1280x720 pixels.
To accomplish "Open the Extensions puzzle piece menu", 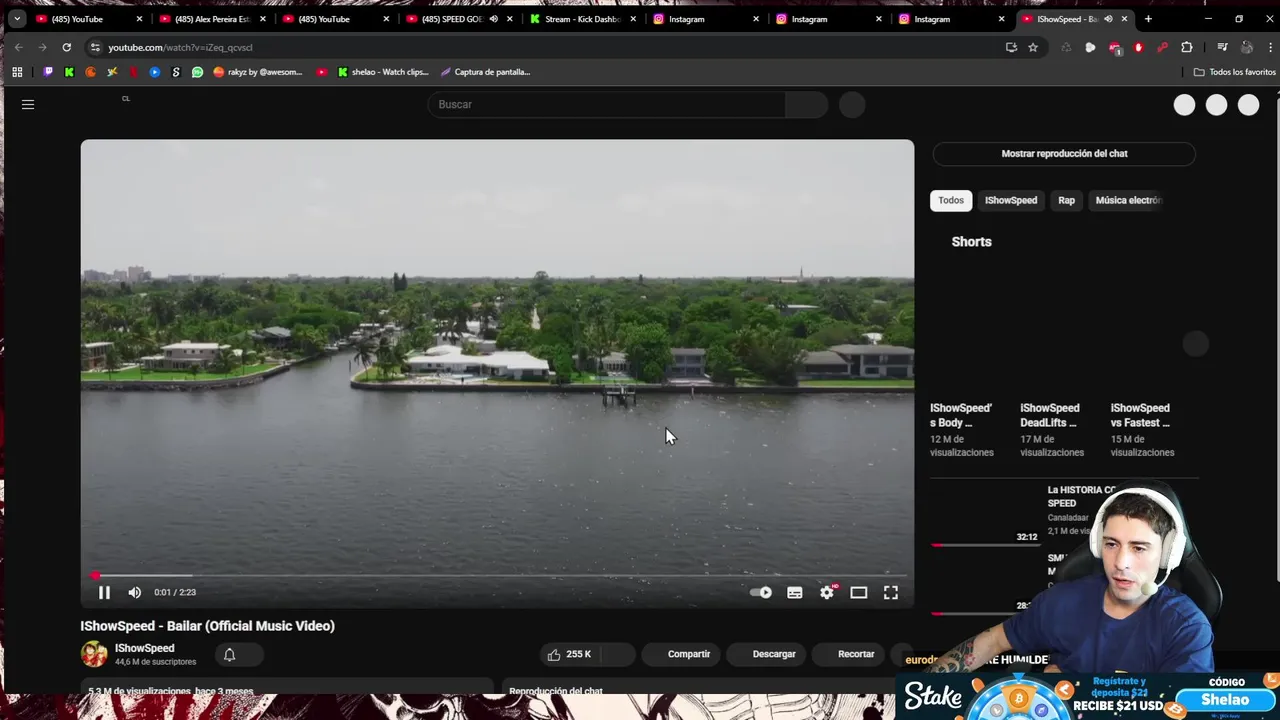I will point(1187,47).
